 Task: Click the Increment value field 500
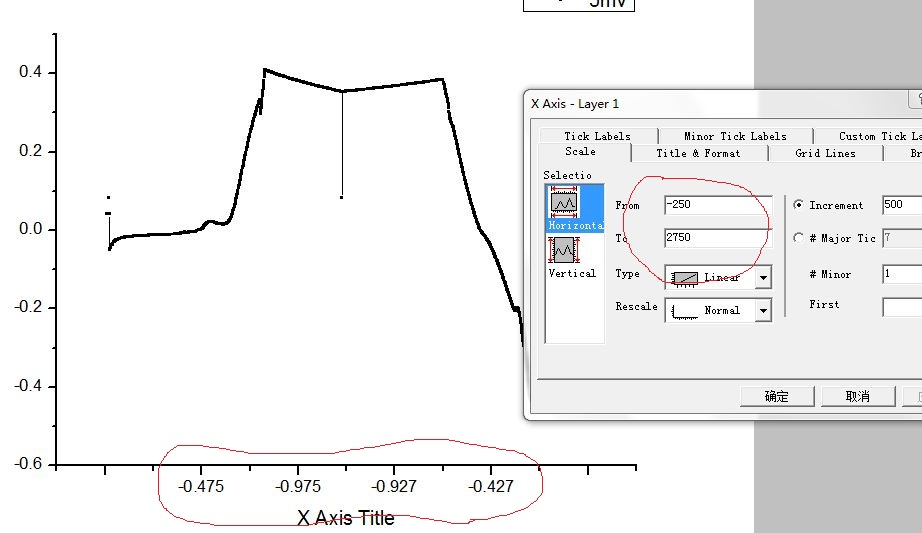902,205
